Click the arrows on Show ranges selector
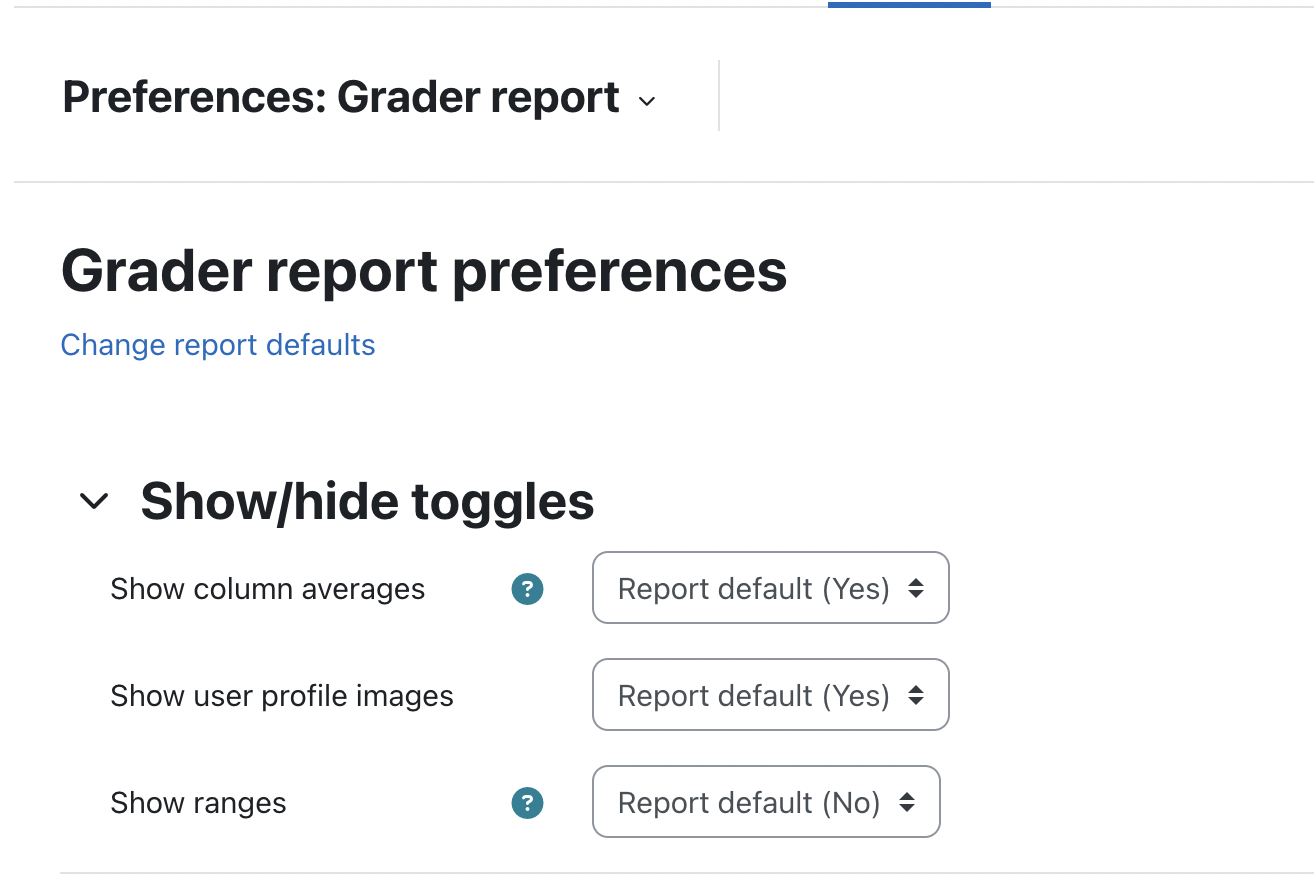Screen dimensions: 1314x892 (907, 802)
